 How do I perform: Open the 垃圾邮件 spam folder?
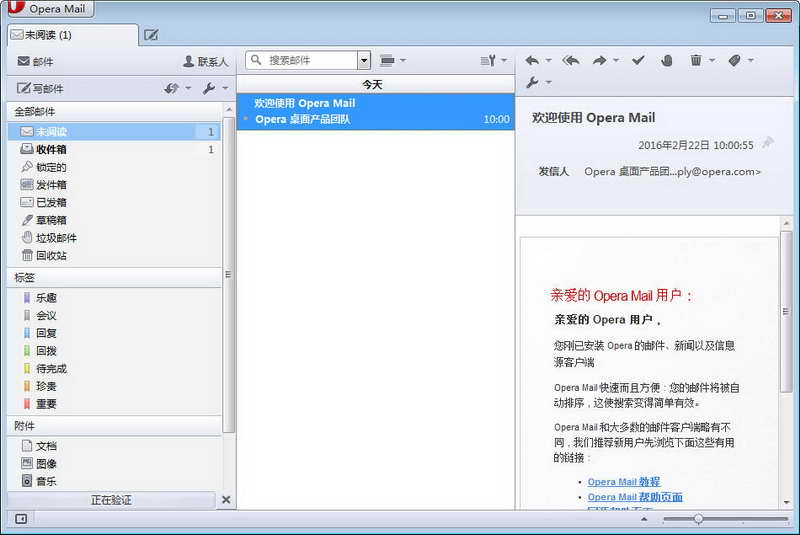114,238
